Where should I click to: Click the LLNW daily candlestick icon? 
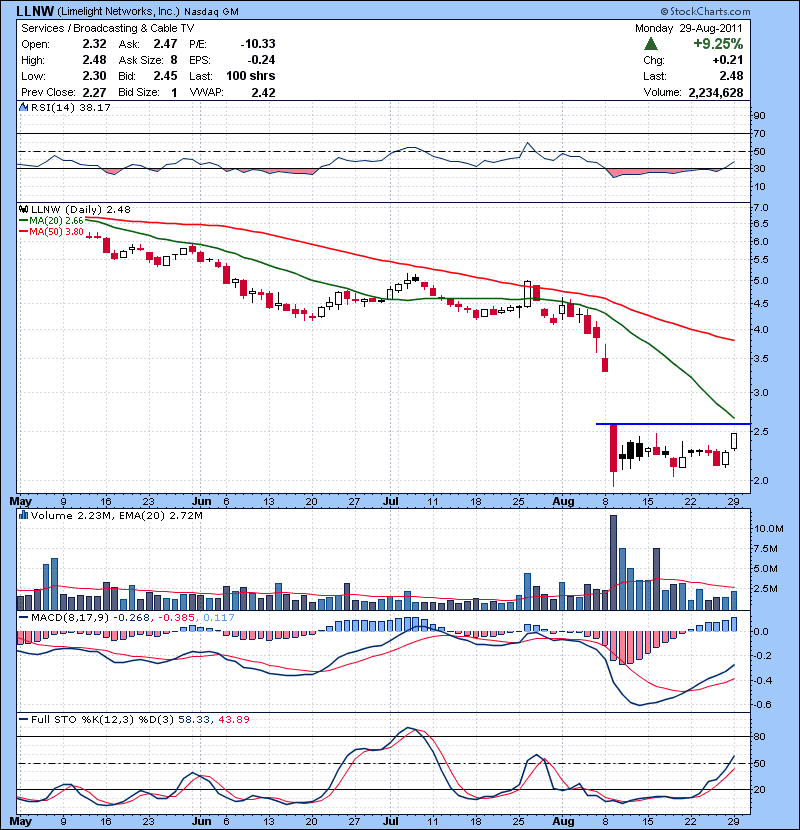23,209
